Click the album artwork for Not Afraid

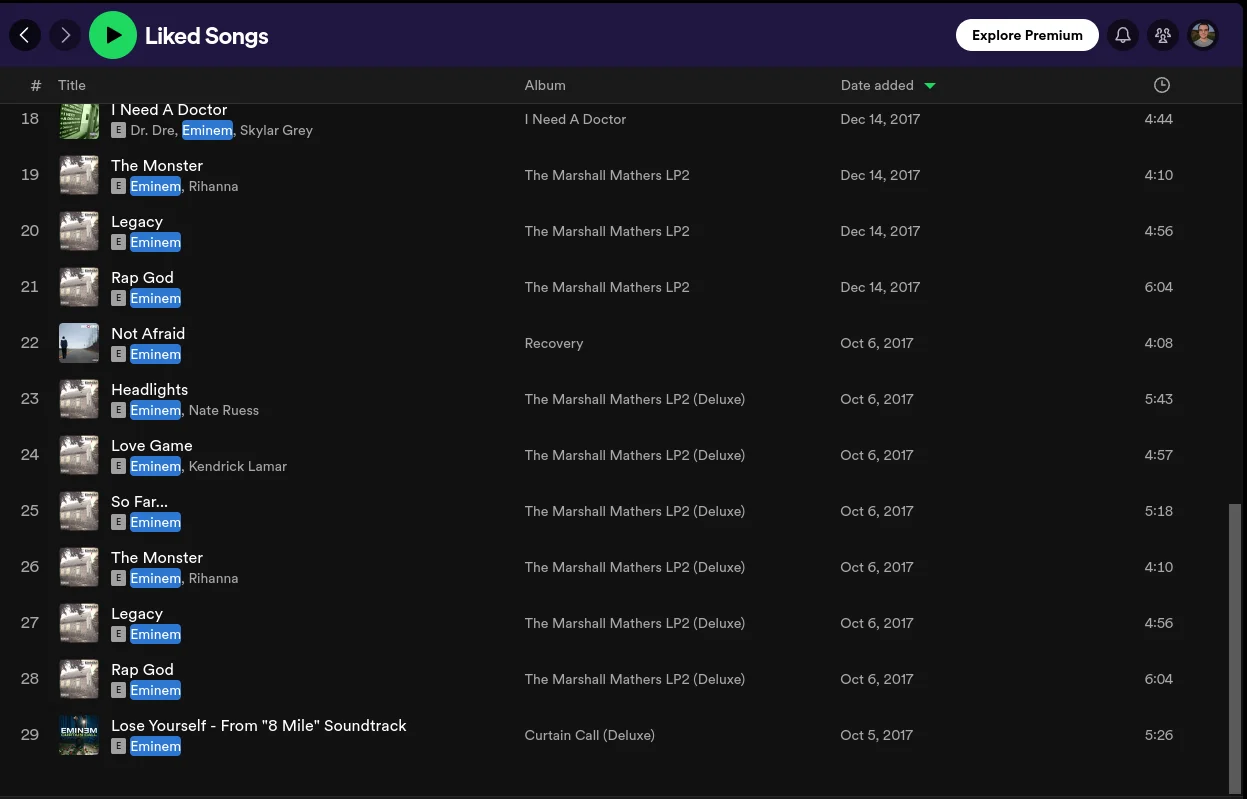click(x=79, y=343)
